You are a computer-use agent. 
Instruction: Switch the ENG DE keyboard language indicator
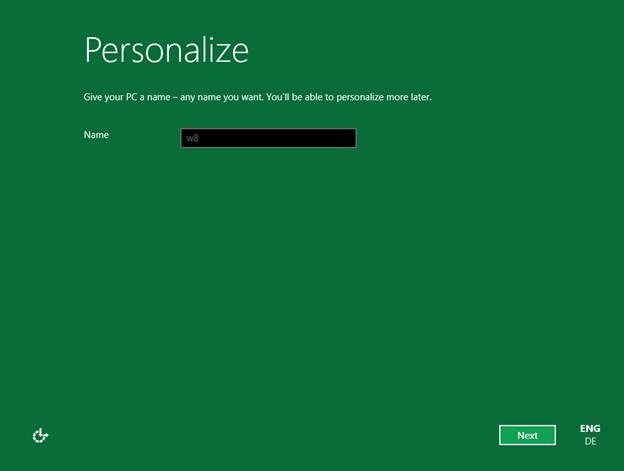[590, 435]
